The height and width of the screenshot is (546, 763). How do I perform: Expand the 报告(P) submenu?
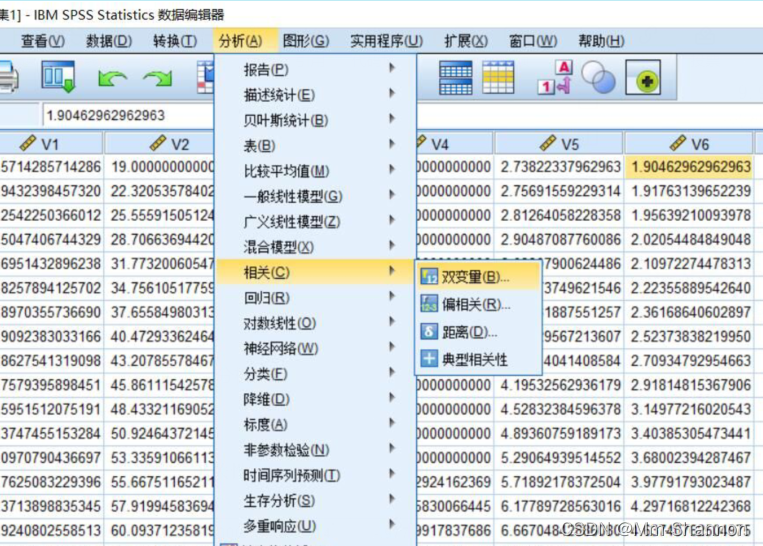click(x=315, y=70)
